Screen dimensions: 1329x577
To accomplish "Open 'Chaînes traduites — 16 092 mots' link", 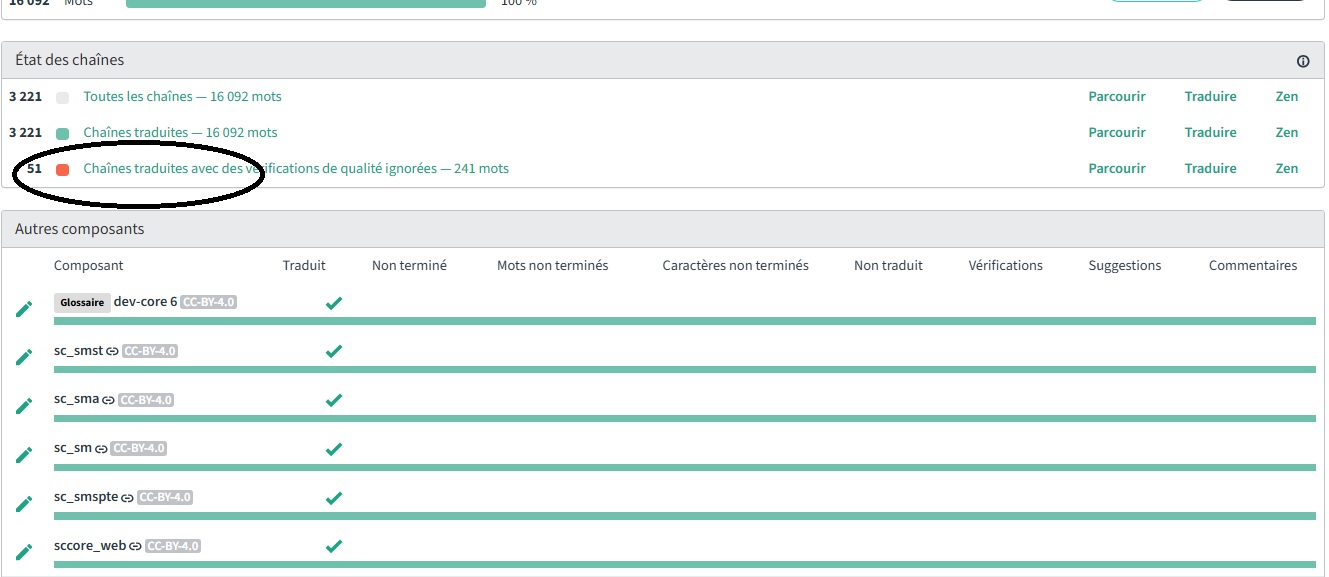I will coord(180,133).
